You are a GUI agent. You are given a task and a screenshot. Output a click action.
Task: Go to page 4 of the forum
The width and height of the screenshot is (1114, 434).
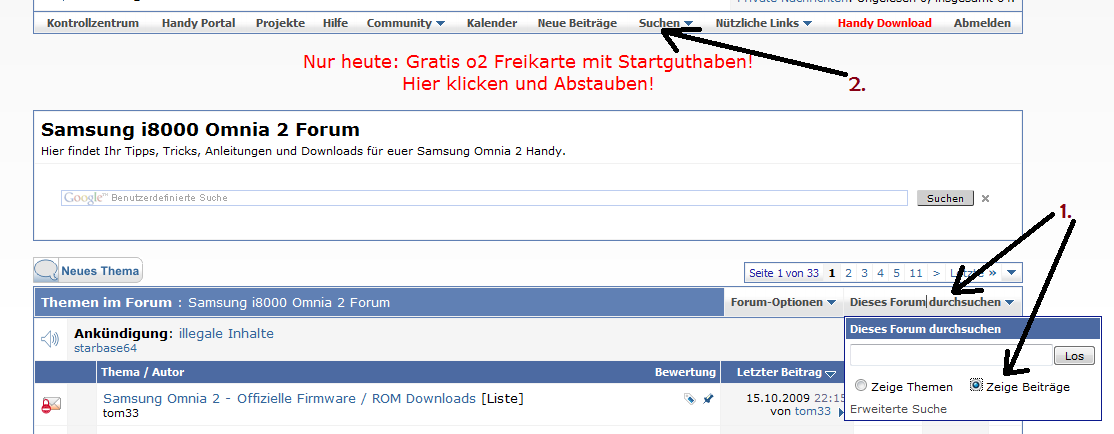(880, 273)
